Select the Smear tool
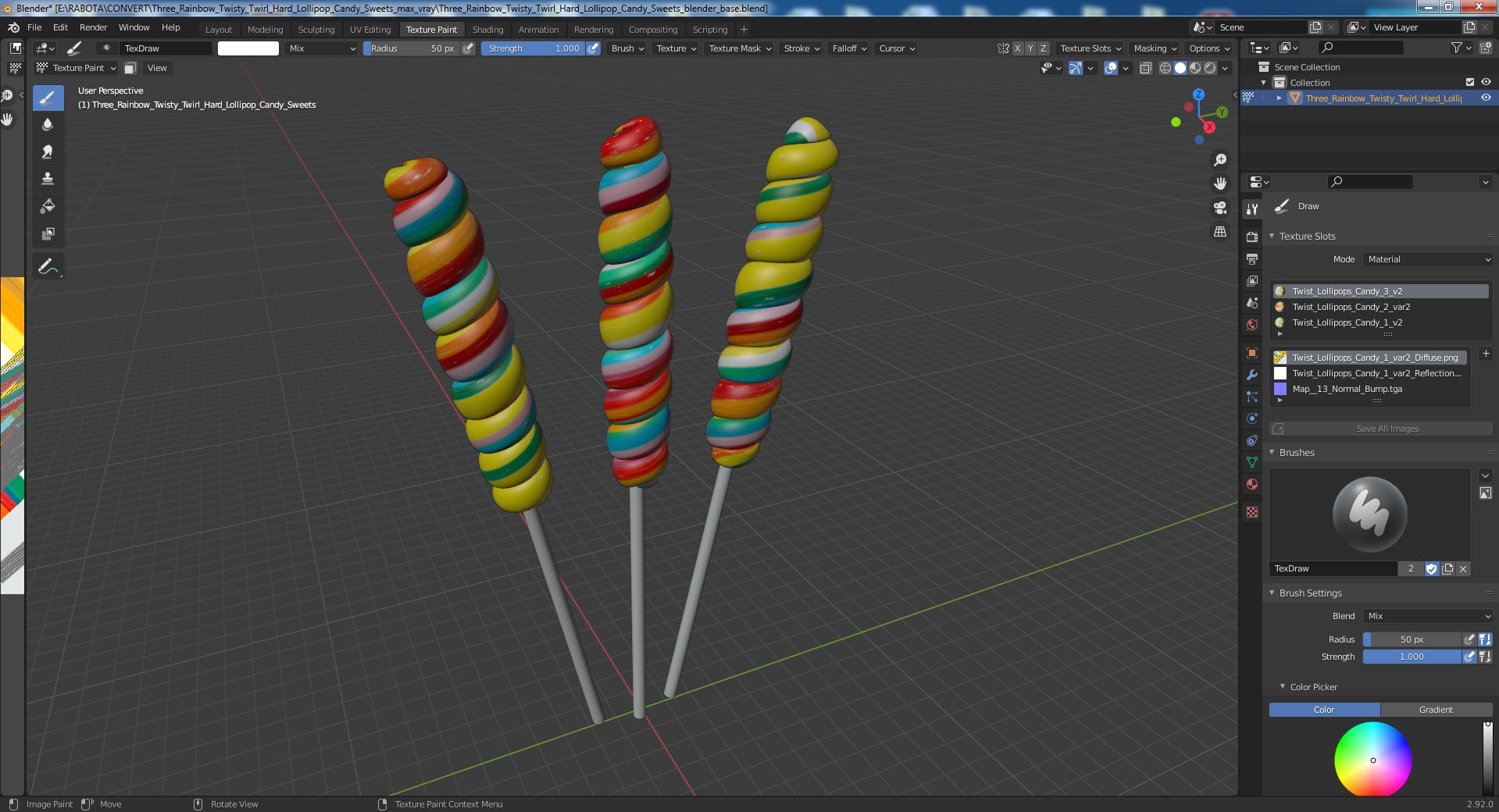This screenshot has width=1499, height=812. coord(48,151)
